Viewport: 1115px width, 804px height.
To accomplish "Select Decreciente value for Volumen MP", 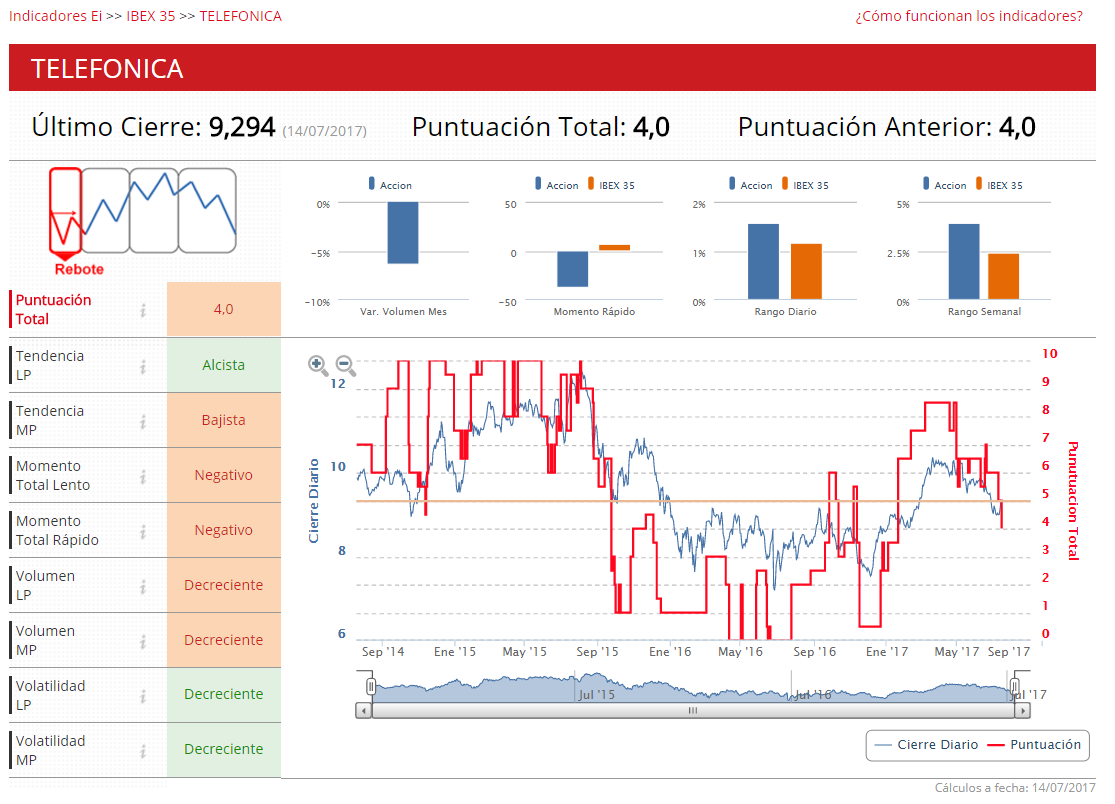I will point(224,640).
